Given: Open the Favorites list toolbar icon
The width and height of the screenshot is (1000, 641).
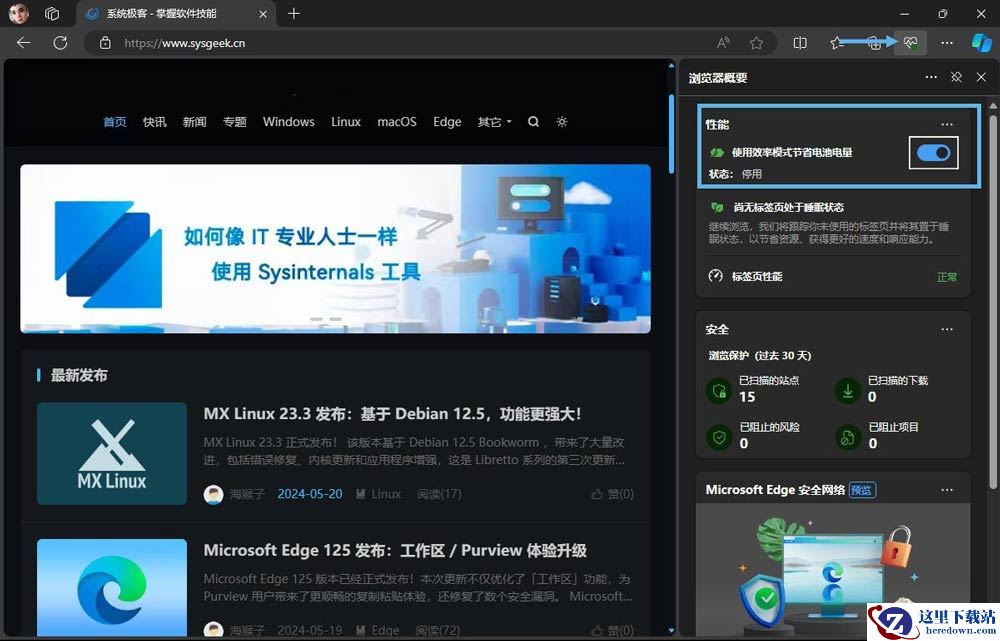Looking at the screenshot, I should click(837, 43).
